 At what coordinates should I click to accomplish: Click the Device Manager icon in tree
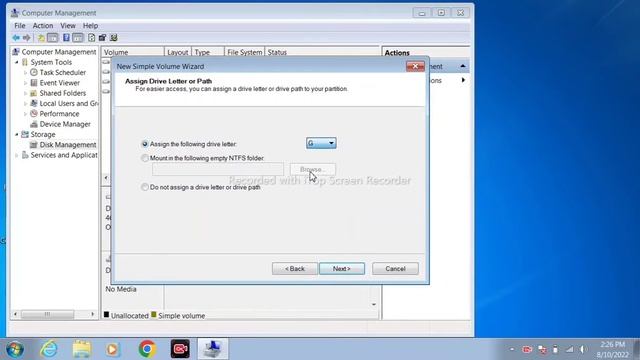[34, 124]
